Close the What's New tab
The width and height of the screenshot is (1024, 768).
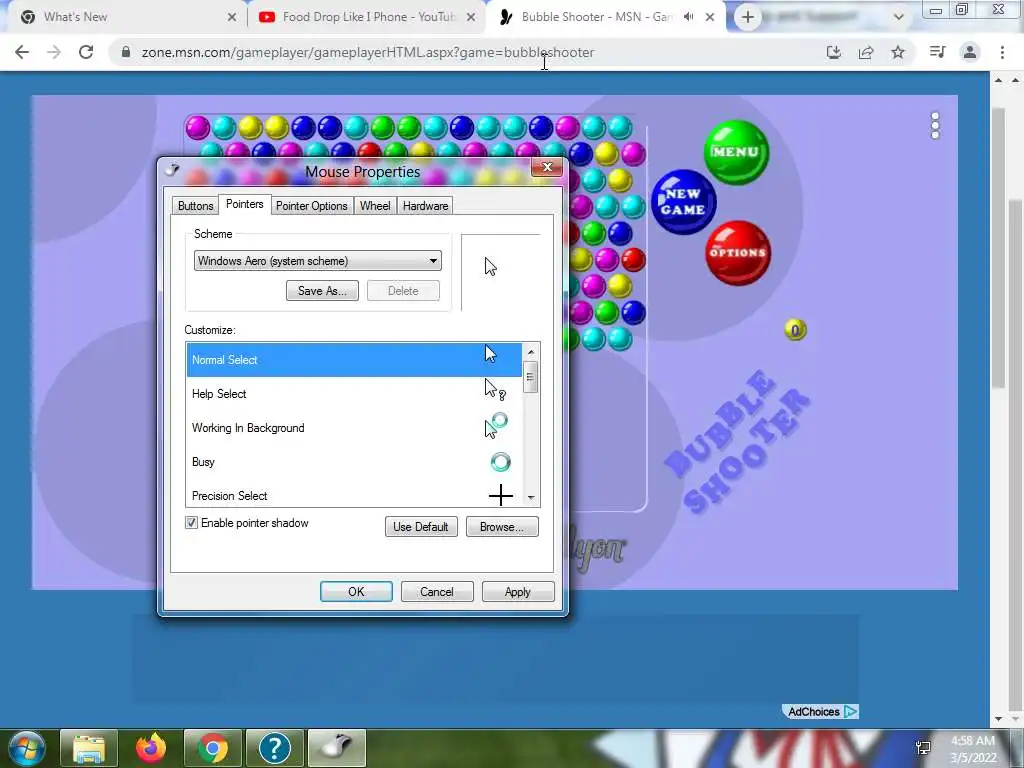click(232, 18)
